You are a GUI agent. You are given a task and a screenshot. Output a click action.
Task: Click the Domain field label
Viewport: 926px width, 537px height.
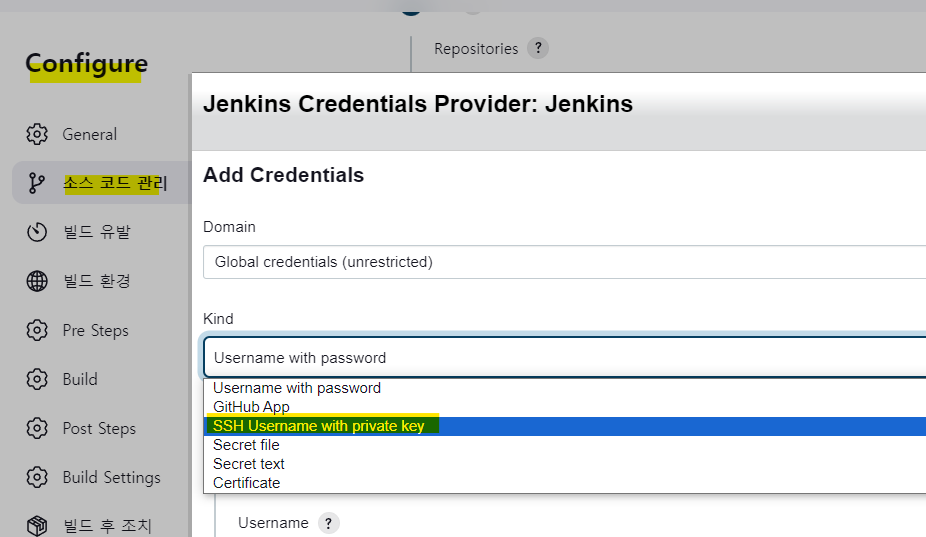pyautogui.click(x=229, y=227)
